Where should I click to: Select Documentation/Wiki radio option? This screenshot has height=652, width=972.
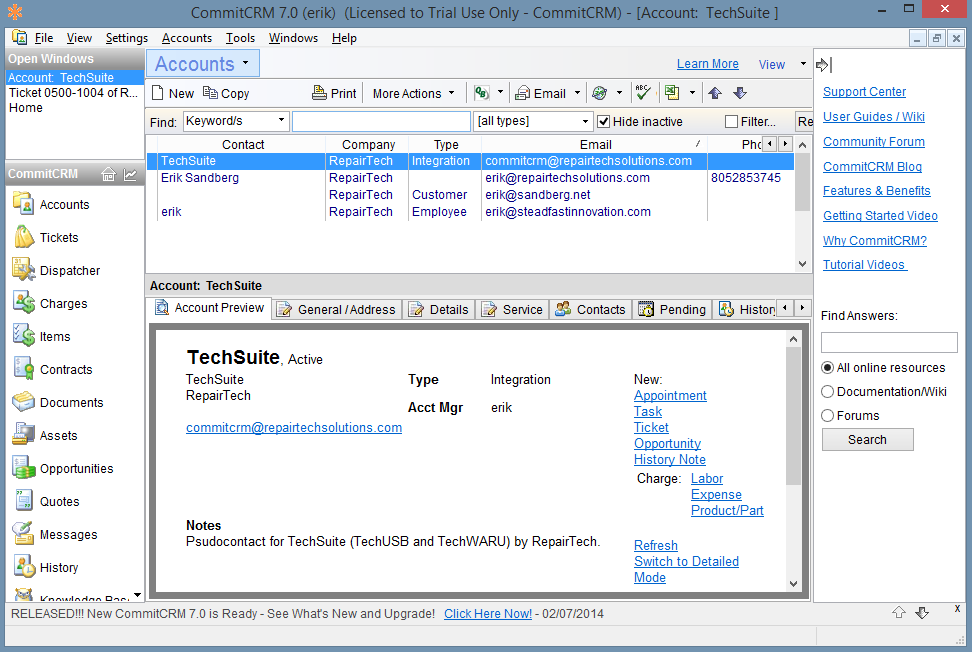pos(828,392)
